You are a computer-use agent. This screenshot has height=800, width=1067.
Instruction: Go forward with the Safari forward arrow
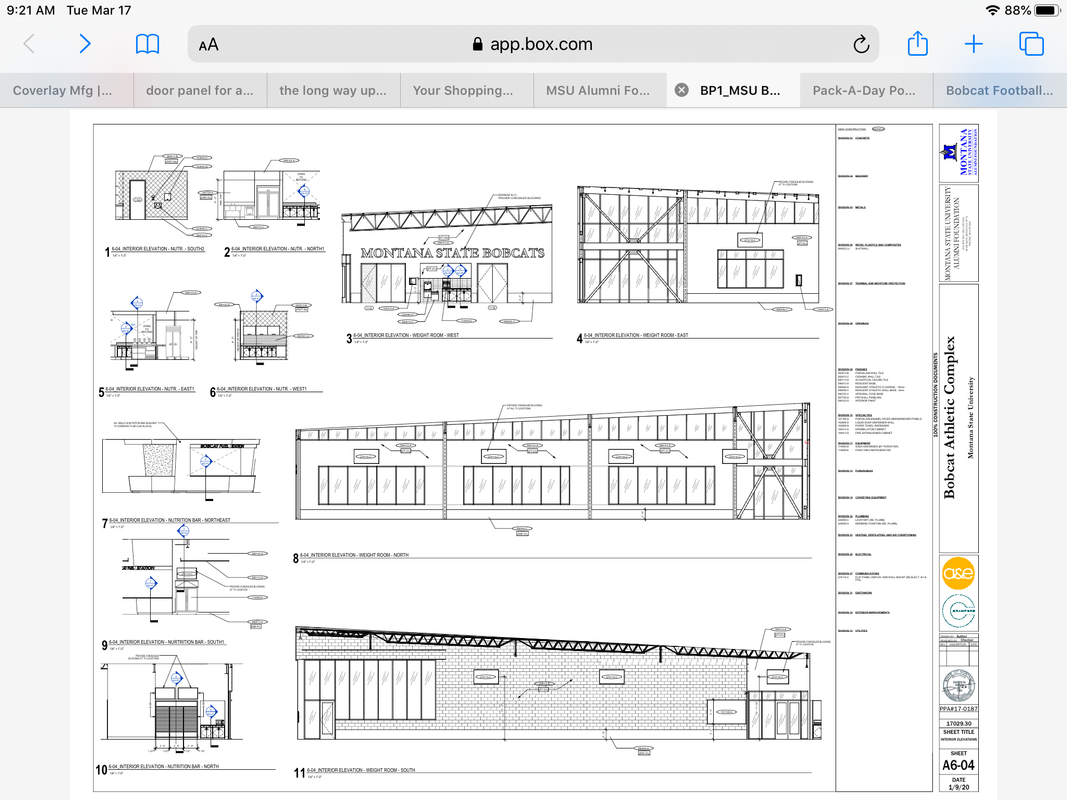click(84, 44)
